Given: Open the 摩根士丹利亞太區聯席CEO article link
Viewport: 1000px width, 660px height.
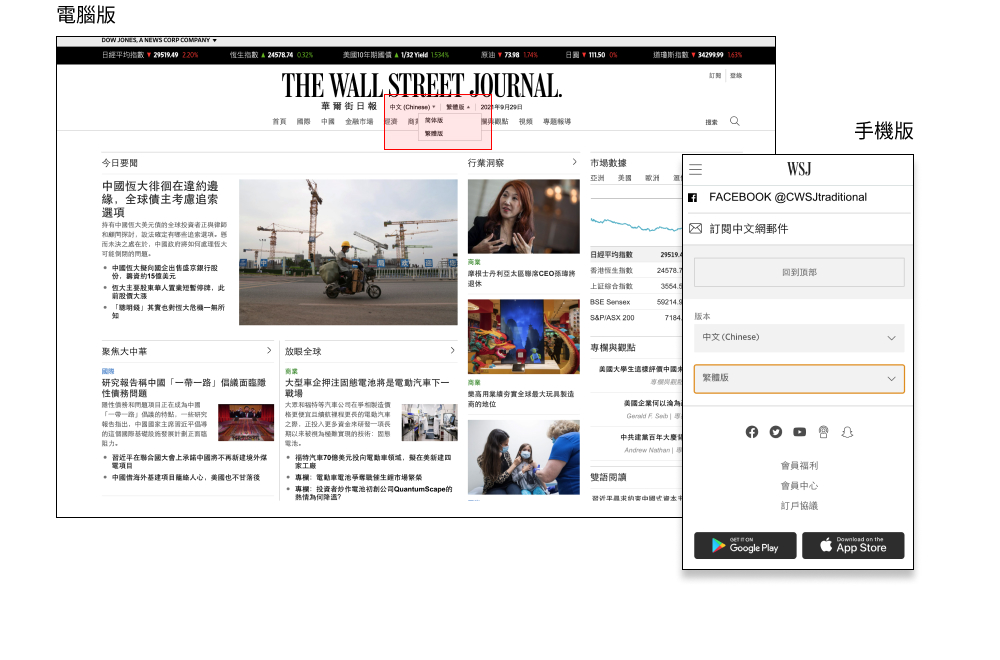Looking at the screenshot, I should click(x=522, y=279).
